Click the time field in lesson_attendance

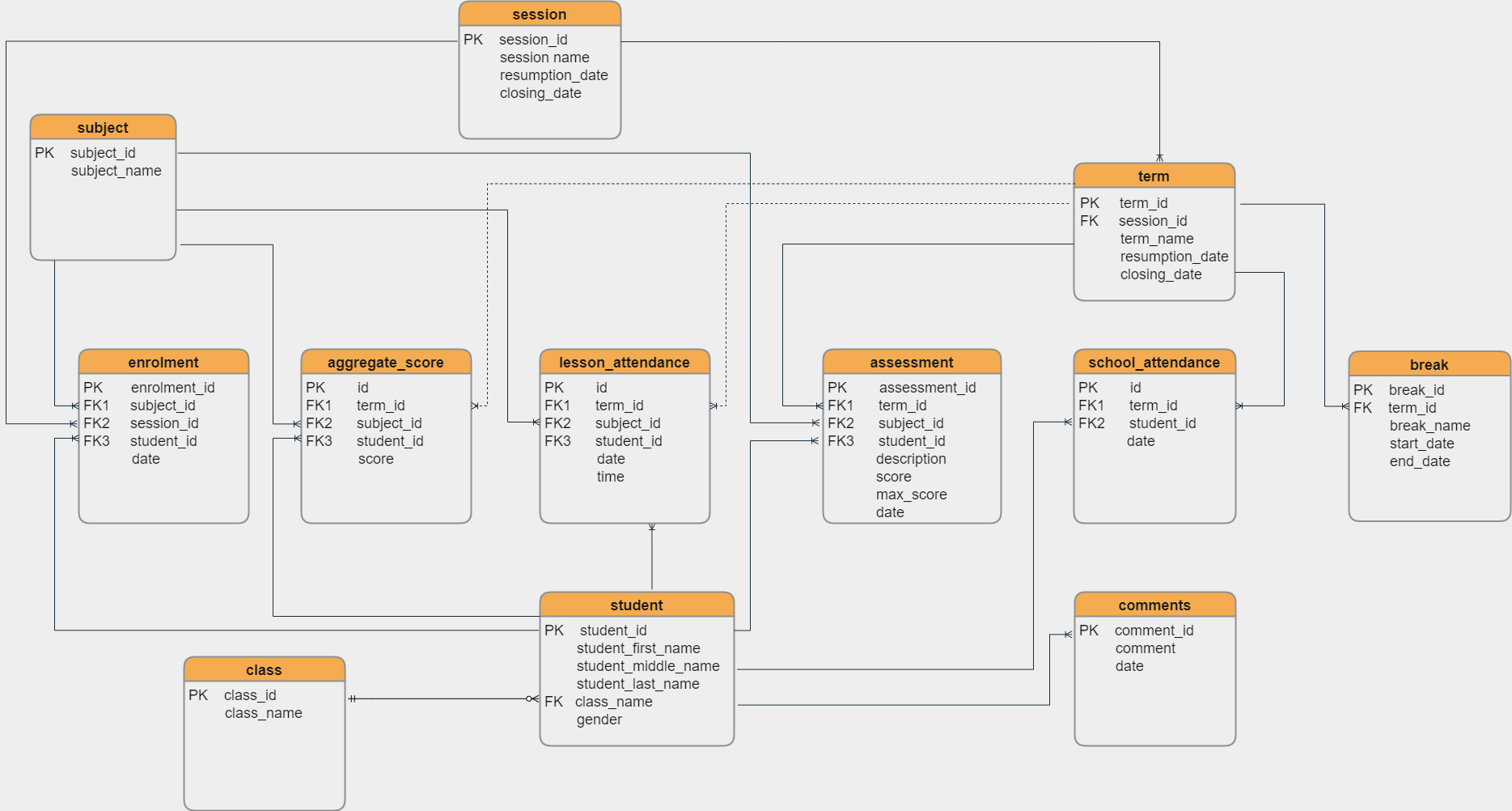click(x=611, y=477)
